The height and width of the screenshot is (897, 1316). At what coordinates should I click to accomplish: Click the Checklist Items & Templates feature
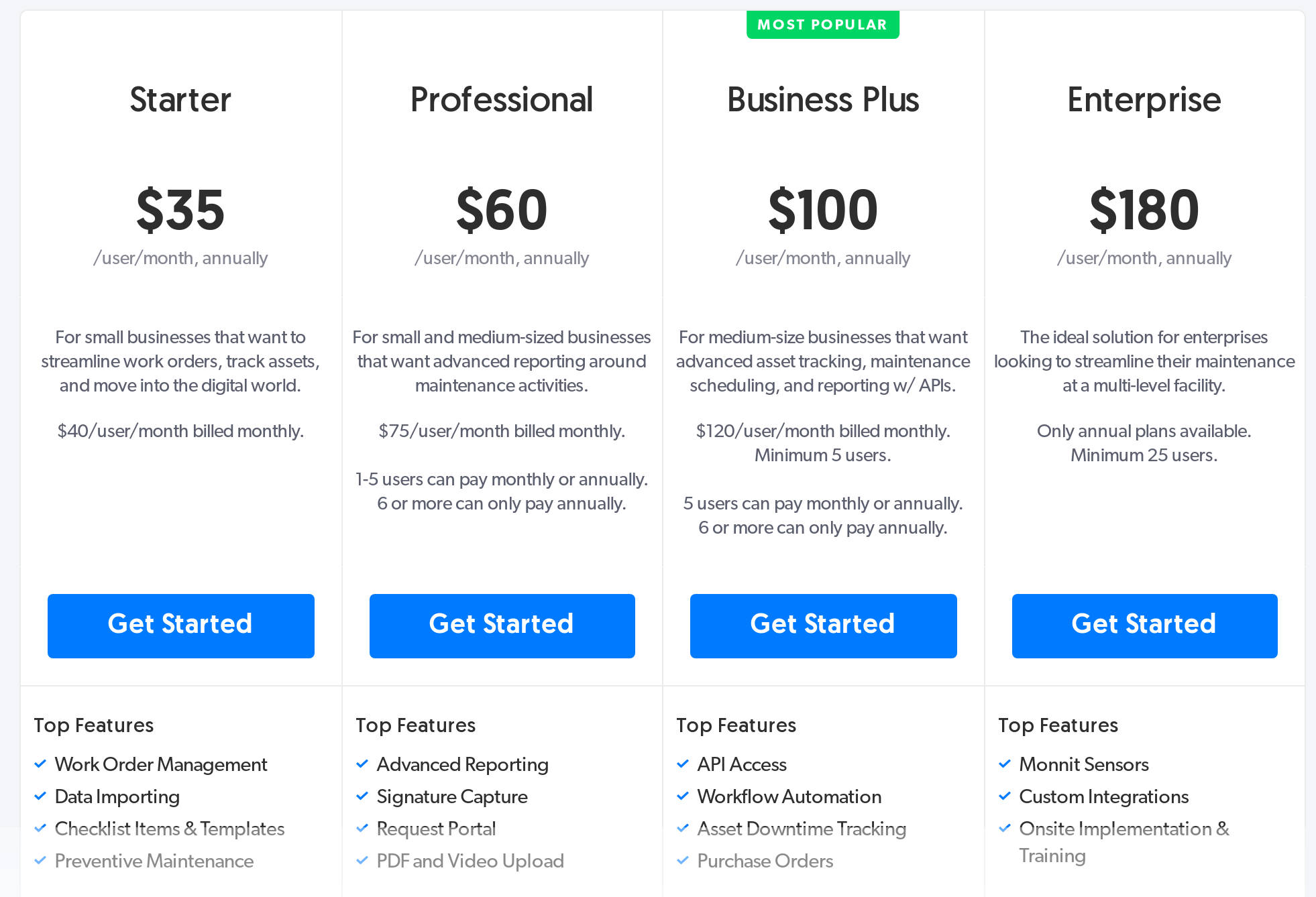point(169,829)
